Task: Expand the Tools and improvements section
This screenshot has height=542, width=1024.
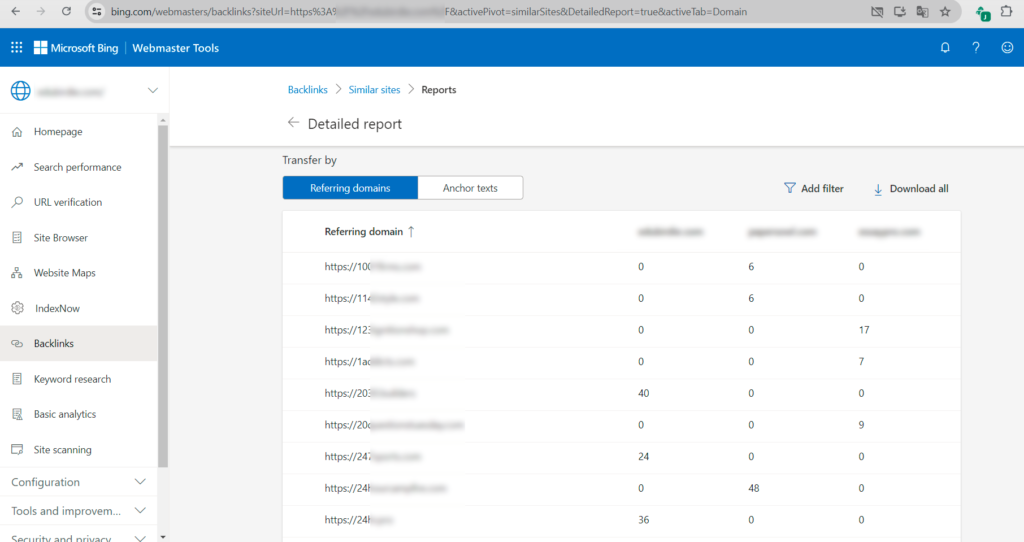Action: coord(139,511)
